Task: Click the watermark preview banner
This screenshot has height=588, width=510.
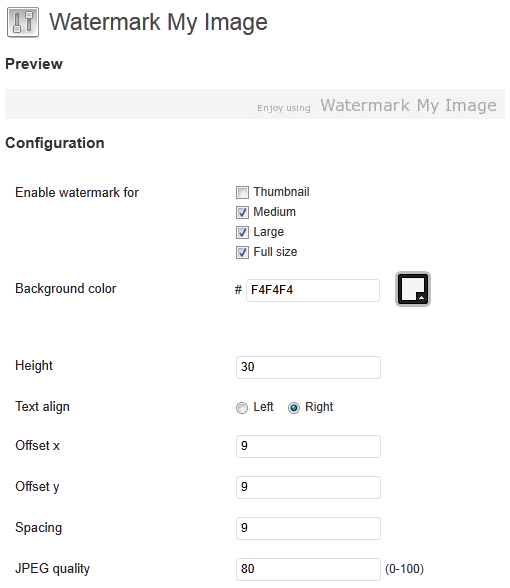Action: pyautogui.click(x=255, y=104)
